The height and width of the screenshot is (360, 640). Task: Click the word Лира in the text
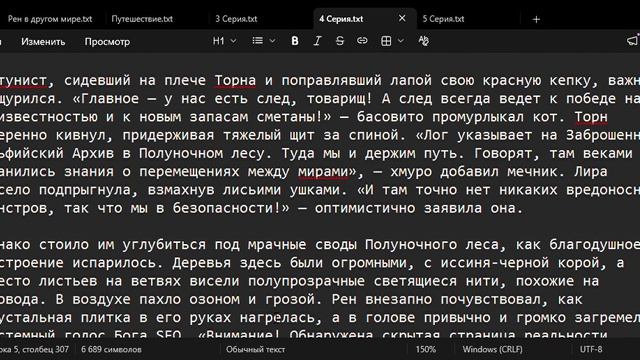pos(591,171)
